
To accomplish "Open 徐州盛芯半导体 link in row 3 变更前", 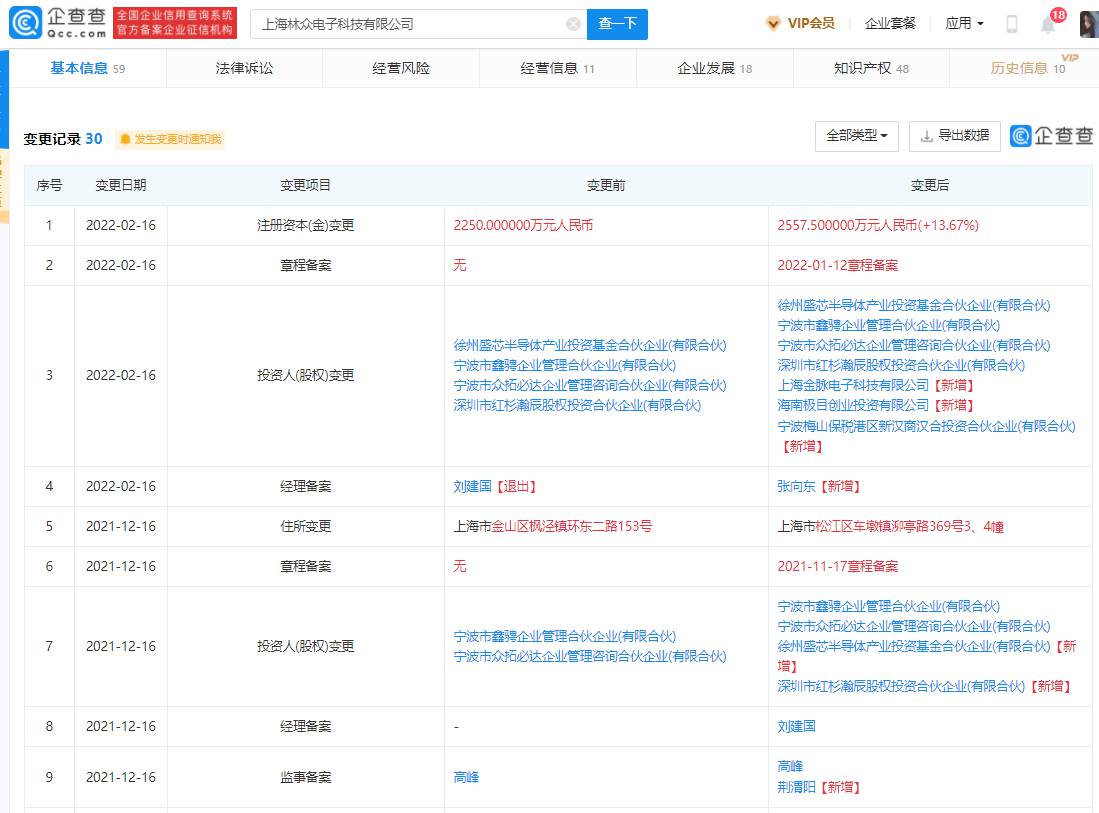I will [x=589, y=346].
